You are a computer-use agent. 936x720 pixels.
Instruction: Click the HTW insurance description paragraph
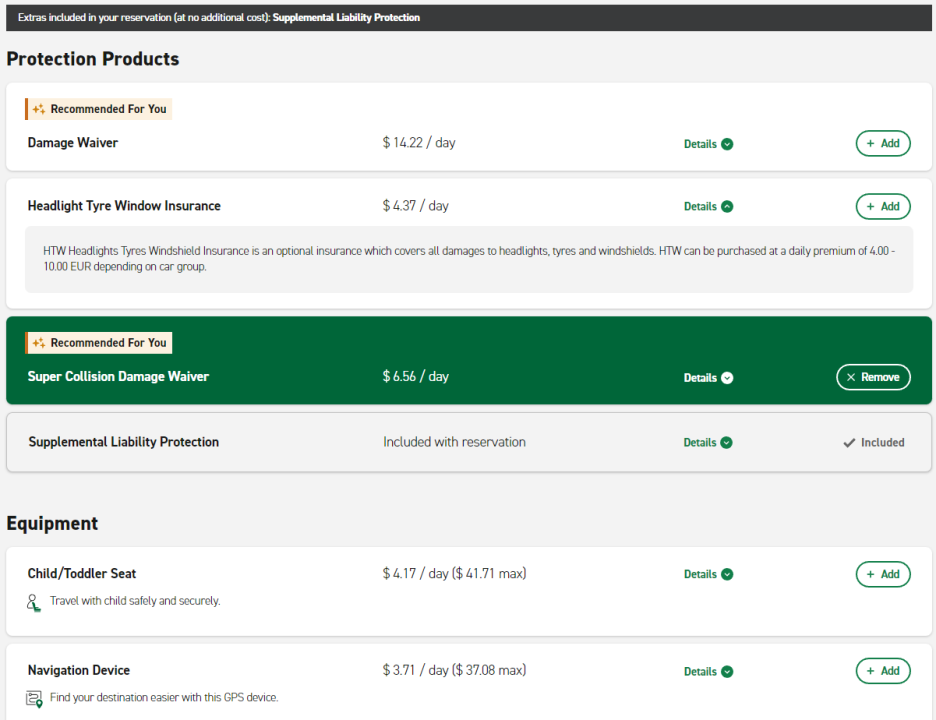point(469,259)
